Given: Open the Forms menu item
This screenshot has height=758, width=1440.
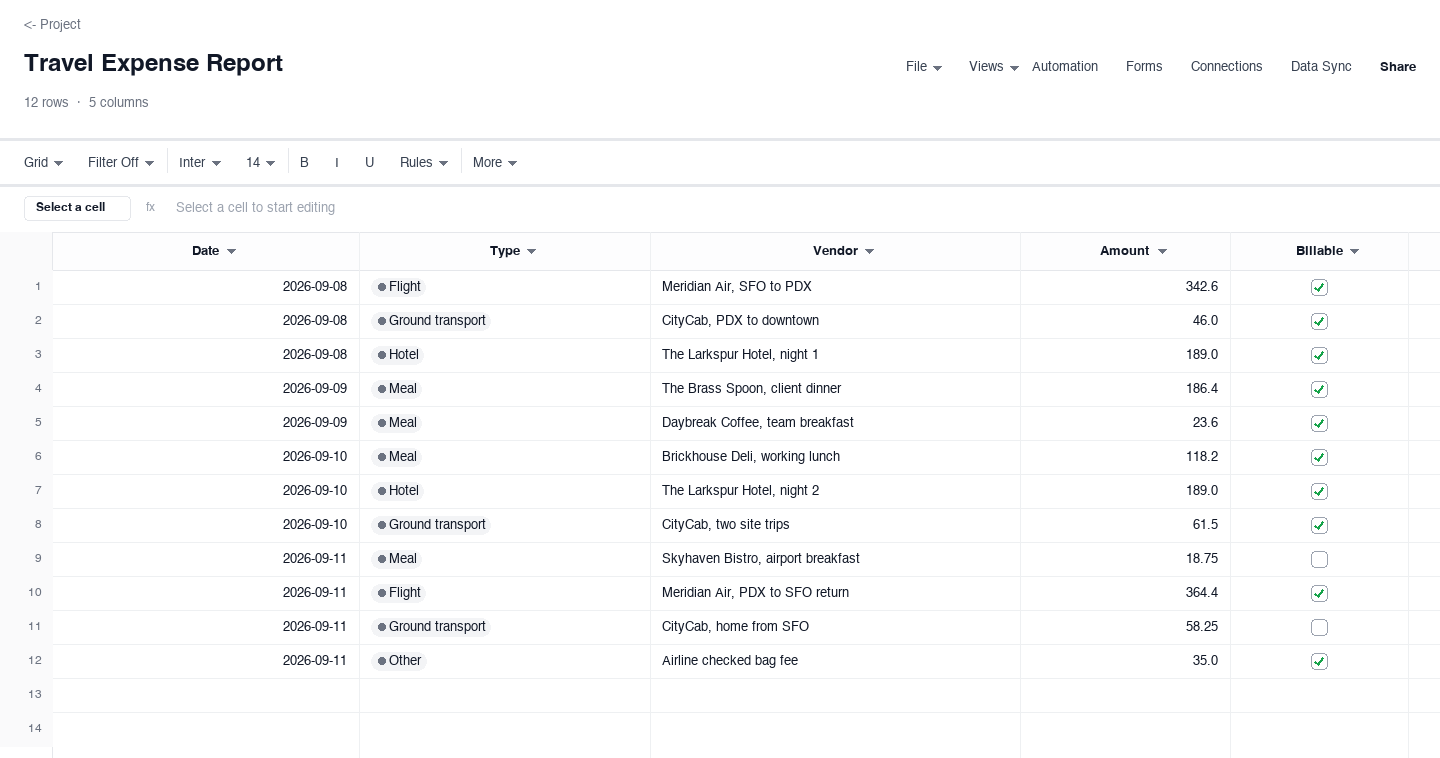Looking at the screenshot, I should coord(1144,67).
